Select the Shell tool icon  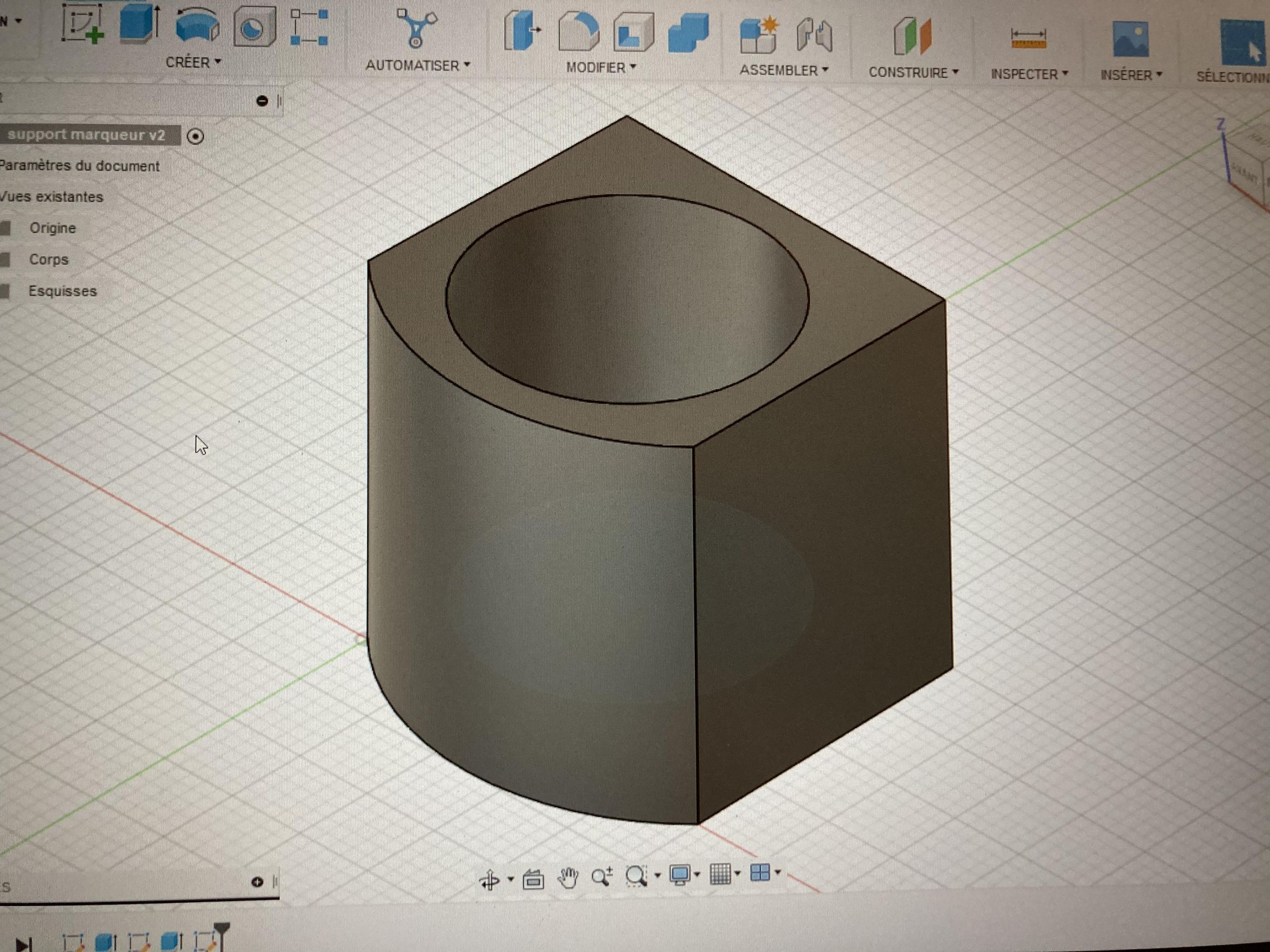(x=633, y=33)
